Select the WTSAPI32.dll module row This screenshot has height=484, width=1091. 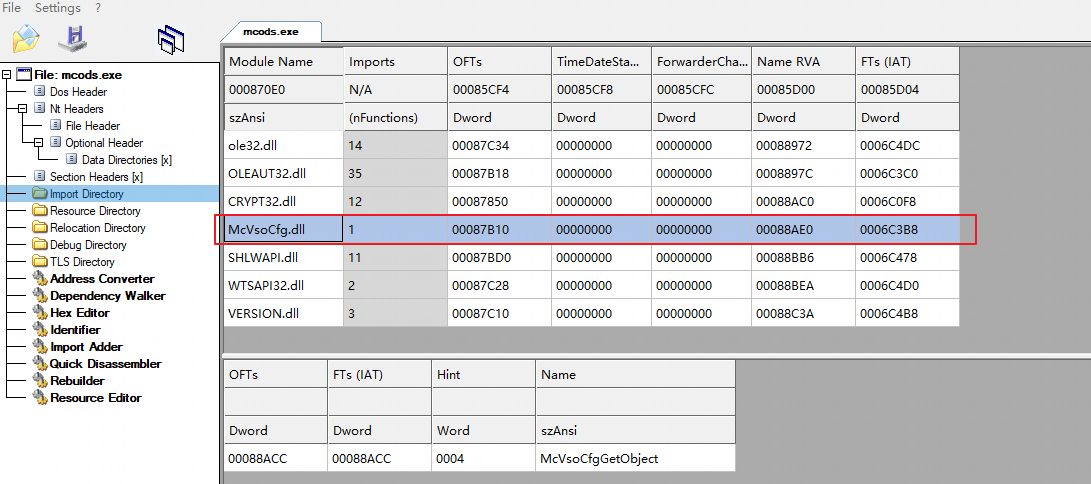pos(591,285)
